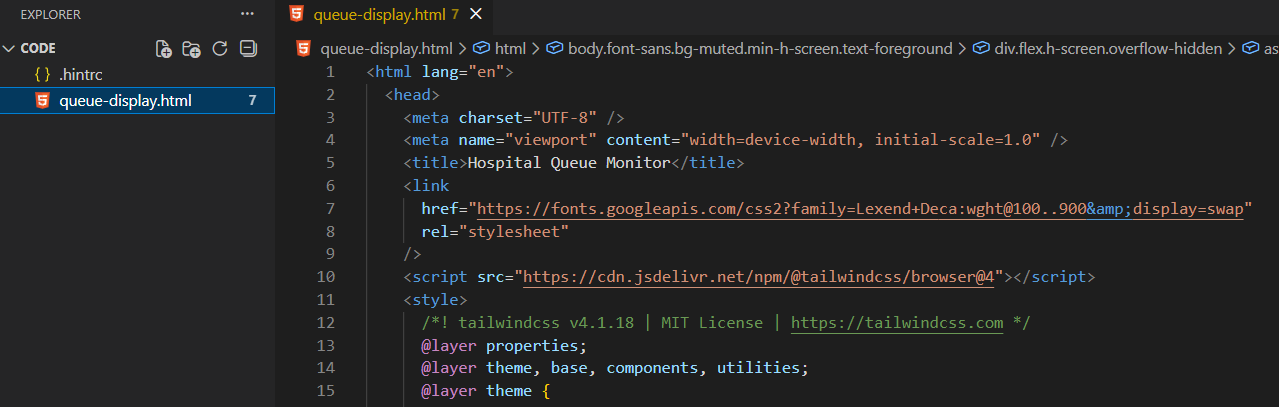Open the Google Fonts stylesheet URL

[x=859, y=209]
